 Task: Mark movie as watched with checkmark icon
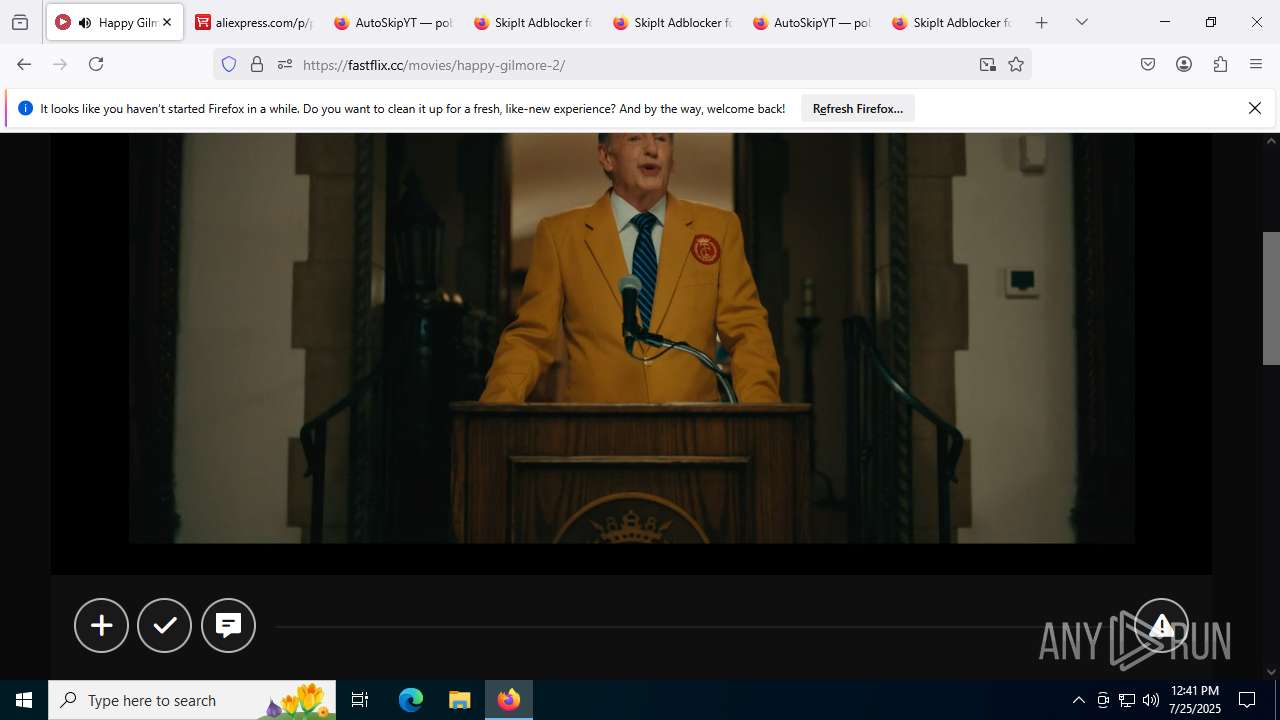[165, 625]
